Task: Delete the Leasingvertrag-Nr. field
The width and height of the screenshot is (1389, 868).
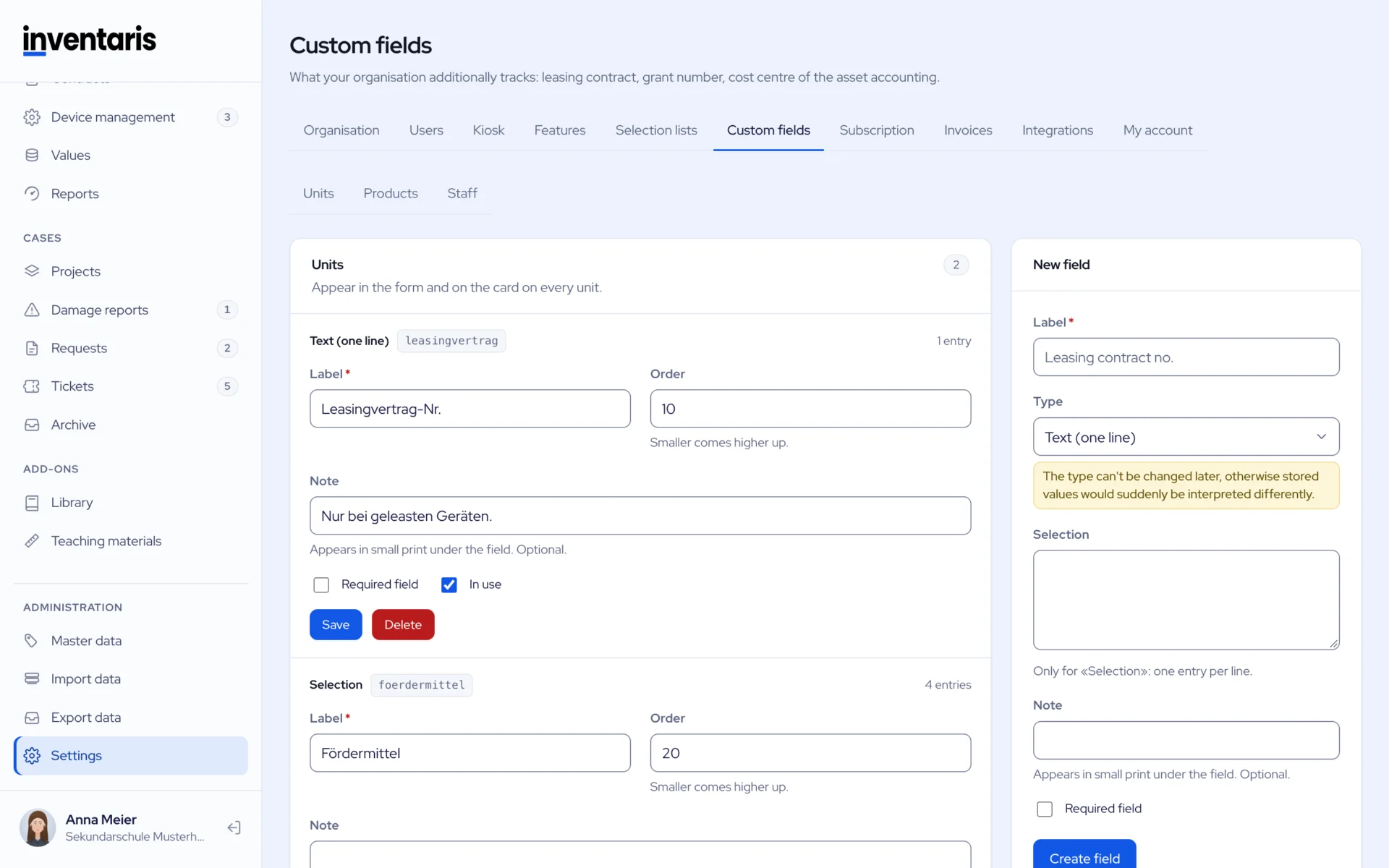Action: [x=403, y=625]
